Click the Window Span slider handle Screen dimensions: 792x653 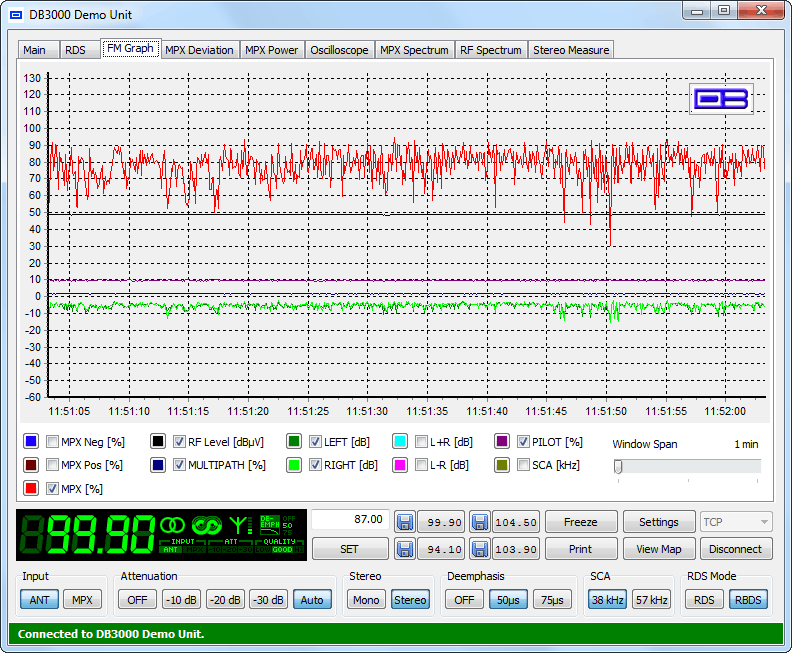619,466
